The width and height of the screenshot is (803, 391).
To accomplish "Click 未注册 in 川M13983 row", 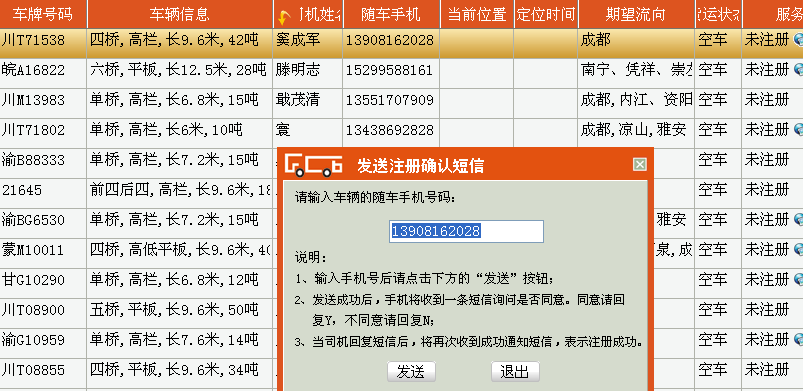I will point(767,100).
